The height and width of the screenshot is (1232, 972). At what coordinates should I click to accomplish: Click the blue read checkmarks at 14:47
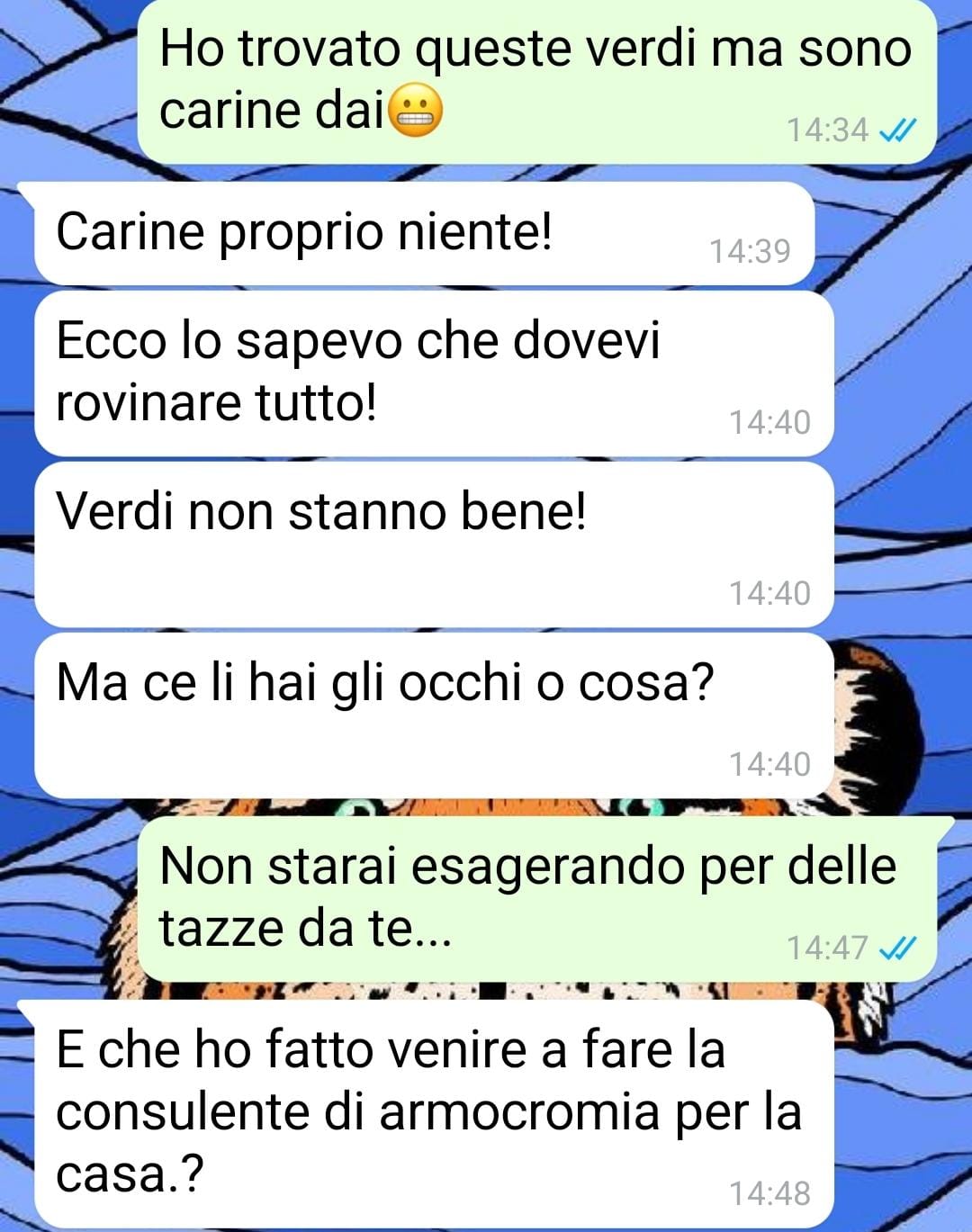tap(897, 948)
